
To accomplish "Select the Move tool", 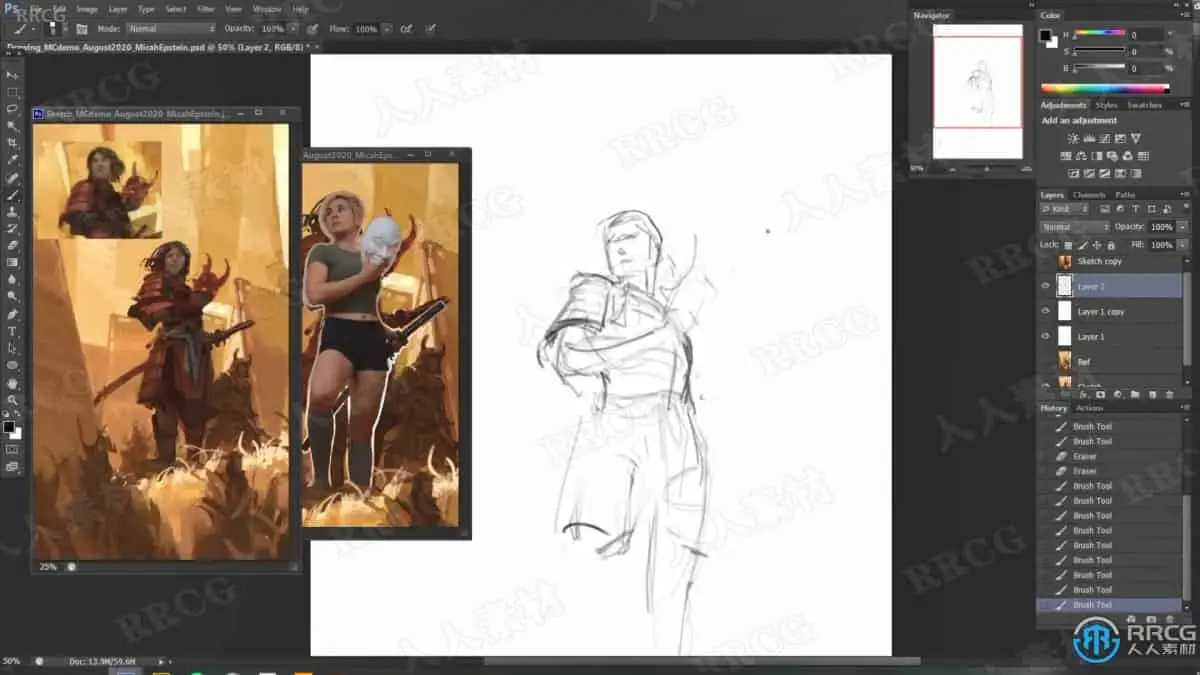I will tap(13, 75).
